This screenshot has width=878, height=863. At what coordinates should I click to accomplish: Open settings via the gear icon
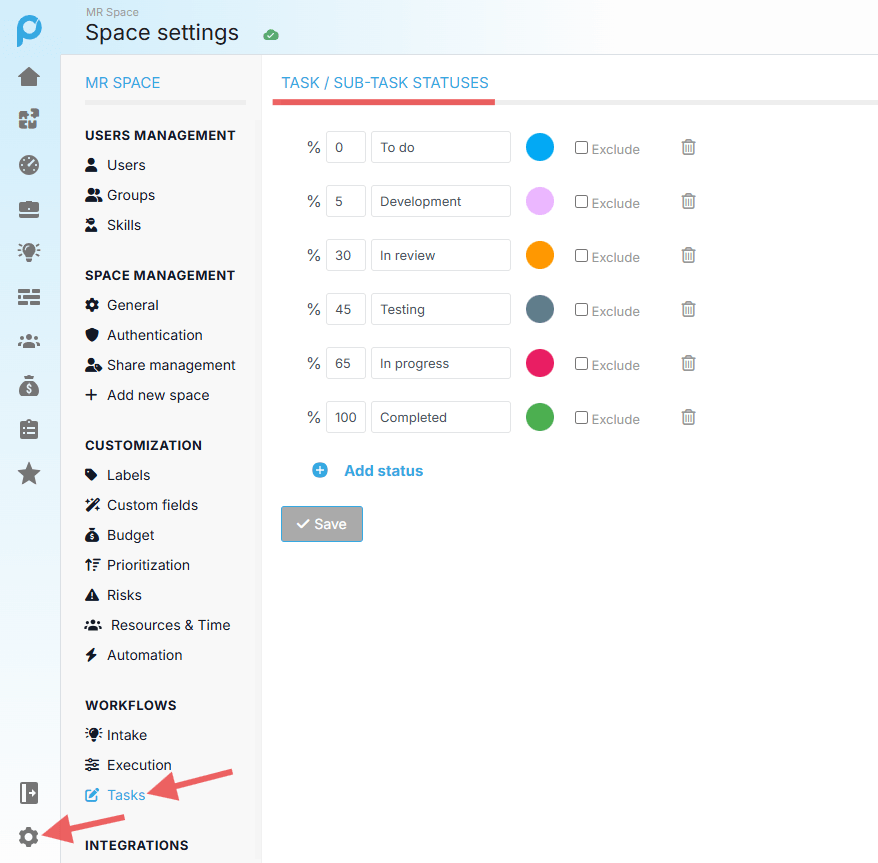pyautogui.click(x=29, y=837)
